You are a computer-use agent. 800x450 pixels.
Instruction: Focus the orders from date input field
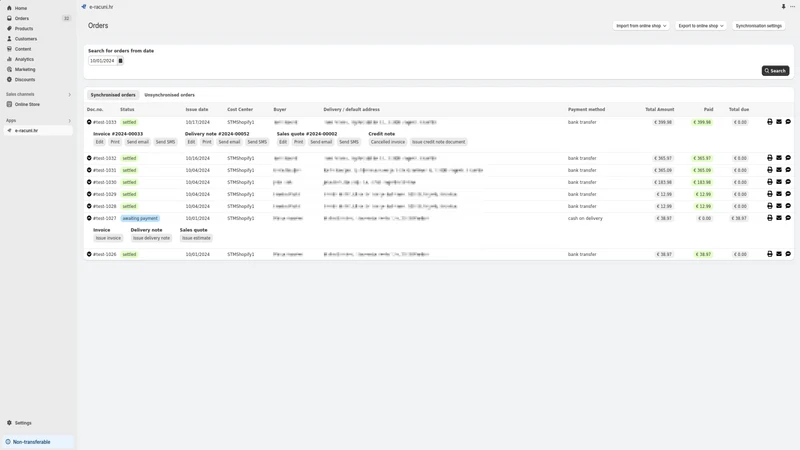(x=102, y=61)
